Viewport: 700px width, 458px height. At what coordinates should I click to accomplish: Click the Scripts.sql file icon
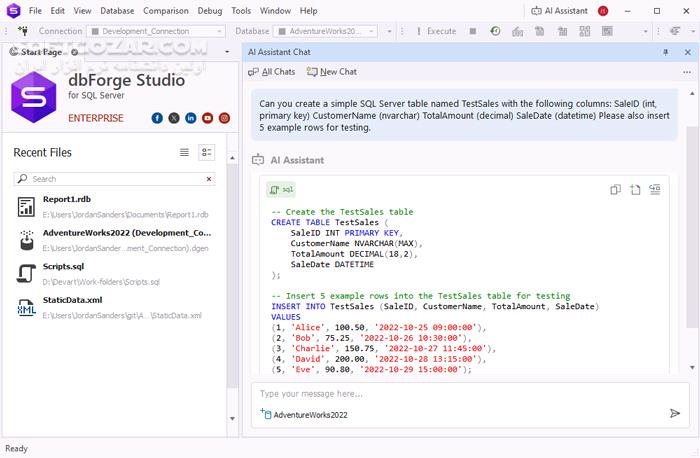[26, 274]
